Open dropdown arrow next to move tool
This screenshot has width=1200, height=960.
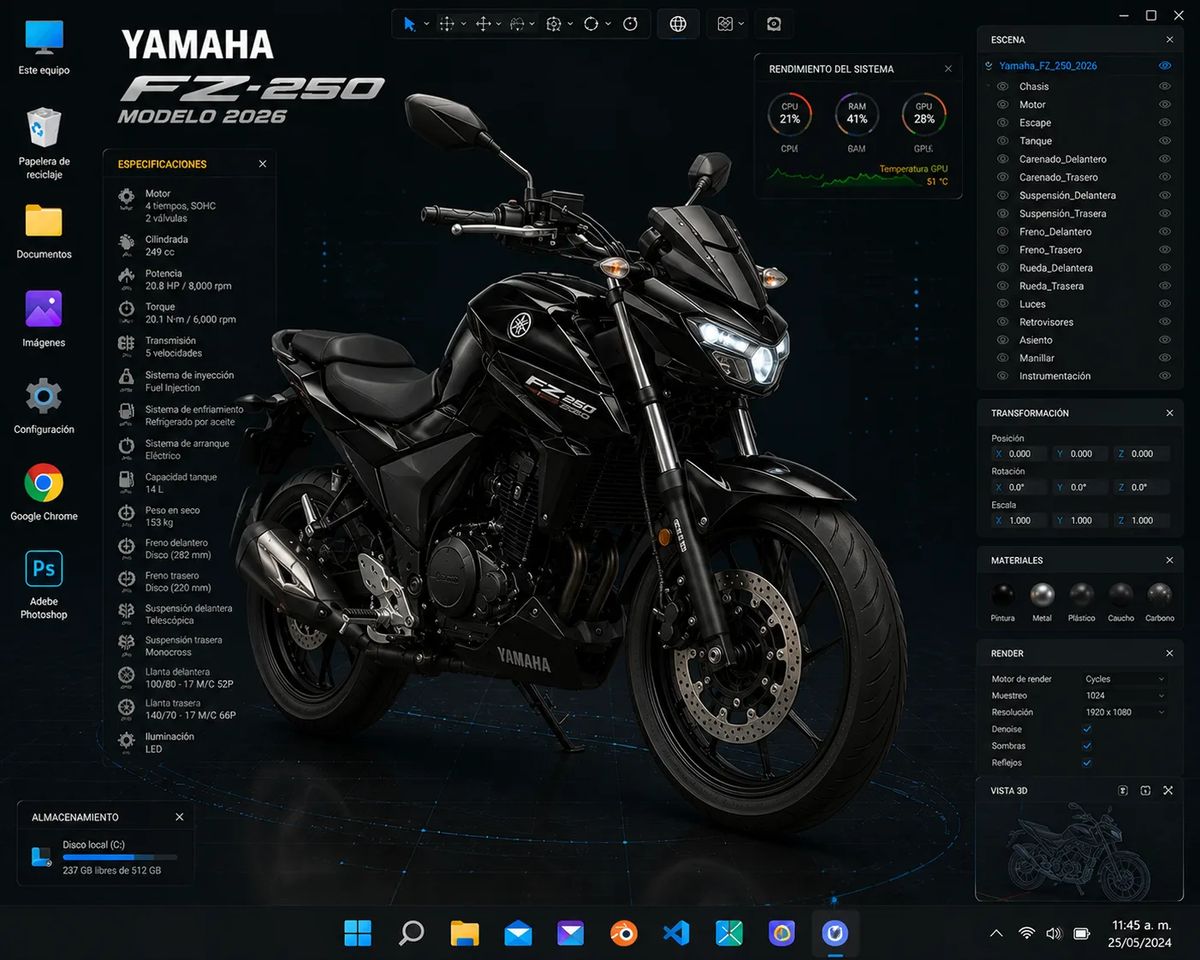point(500,24)
